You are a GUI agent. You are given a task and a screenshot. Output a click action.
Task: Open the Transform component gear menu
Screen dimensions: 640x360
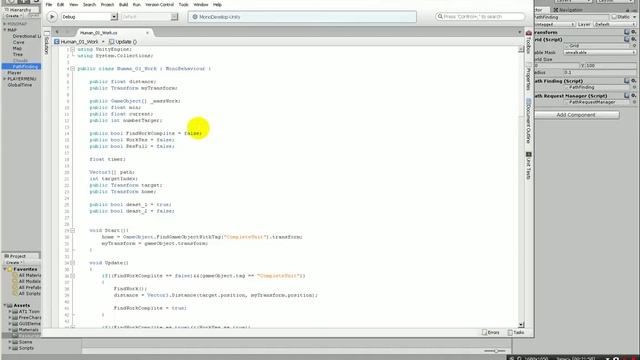coord(633,32)
